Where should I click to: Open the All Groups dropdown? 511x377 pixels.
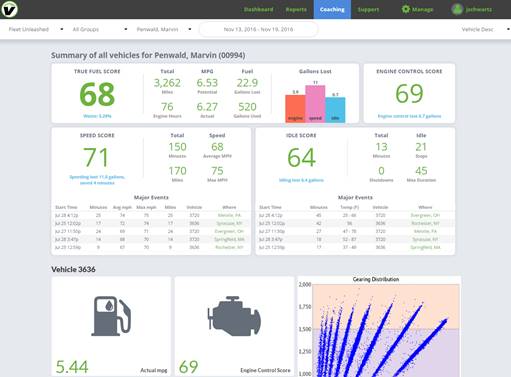pyautogui.click(x=100, y=29)
